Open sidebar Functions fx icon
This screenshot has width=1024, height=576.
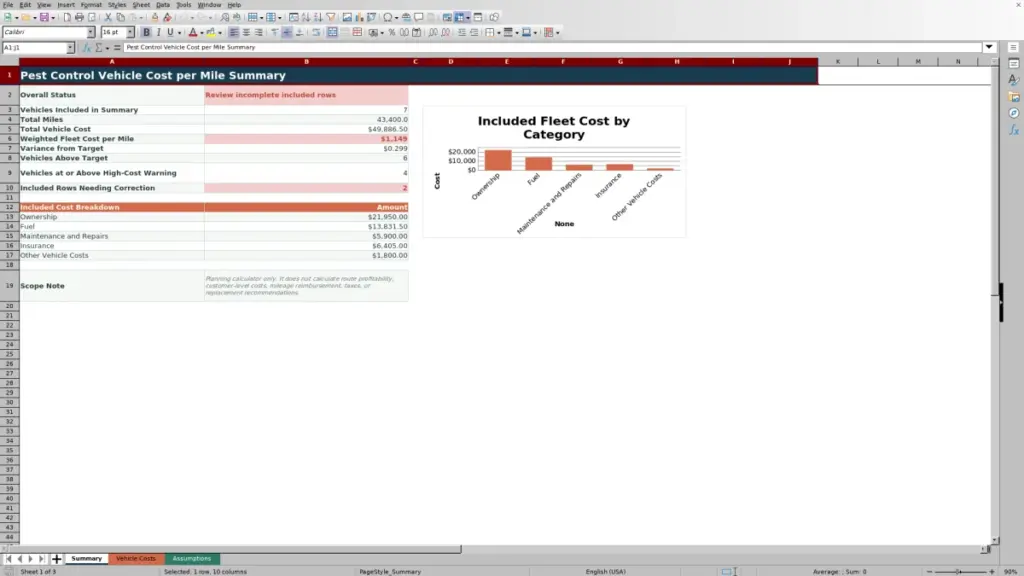click(x=1014, y=130)
